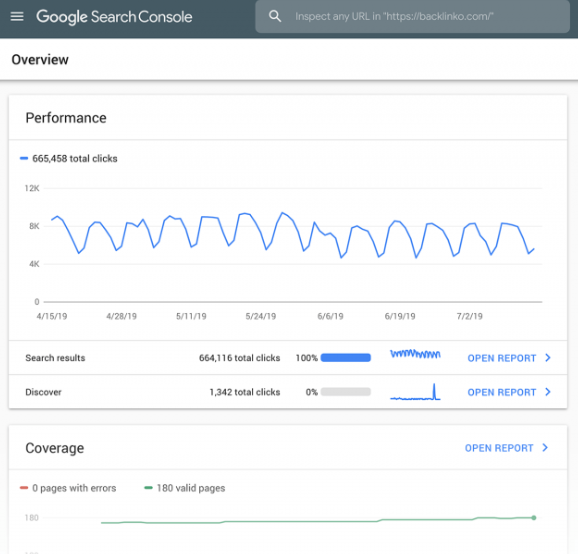Screen dimensions: 578x554
Task: Click the Discover 0% progress bar
Action: (x=346, y=392)
